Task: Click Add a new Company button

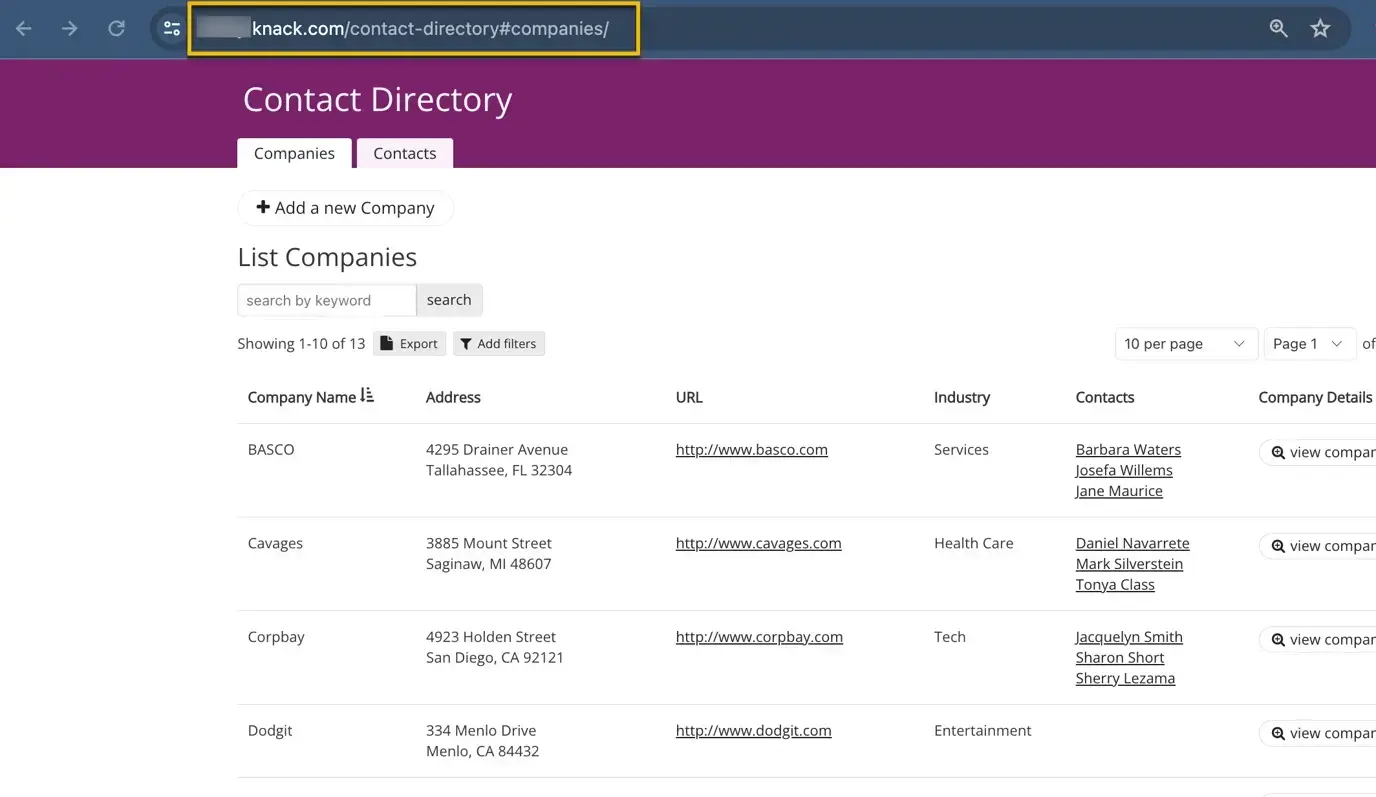Action: pos(345,208)
